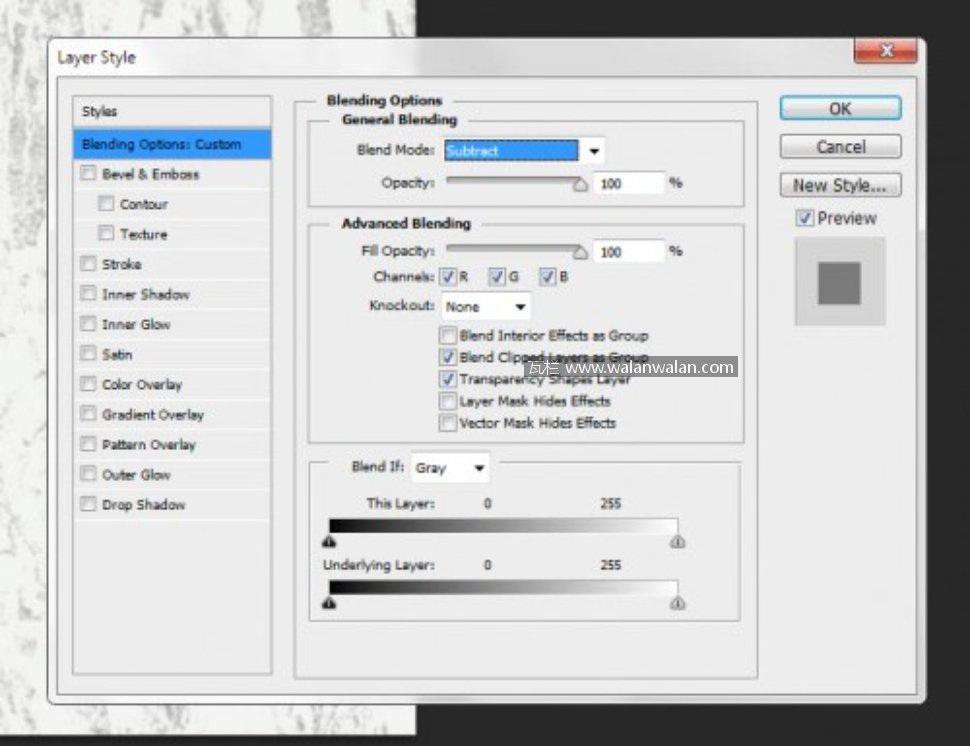Screen dimensions: 970x746
Task: Click Underlying Layer white point marker
Action: 678,603
